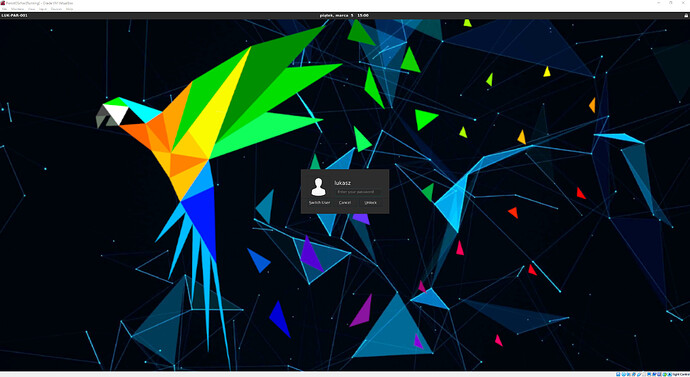Open the shared folders status icon
The width and height of the screenshot is (690, 377).
(644, 374)
